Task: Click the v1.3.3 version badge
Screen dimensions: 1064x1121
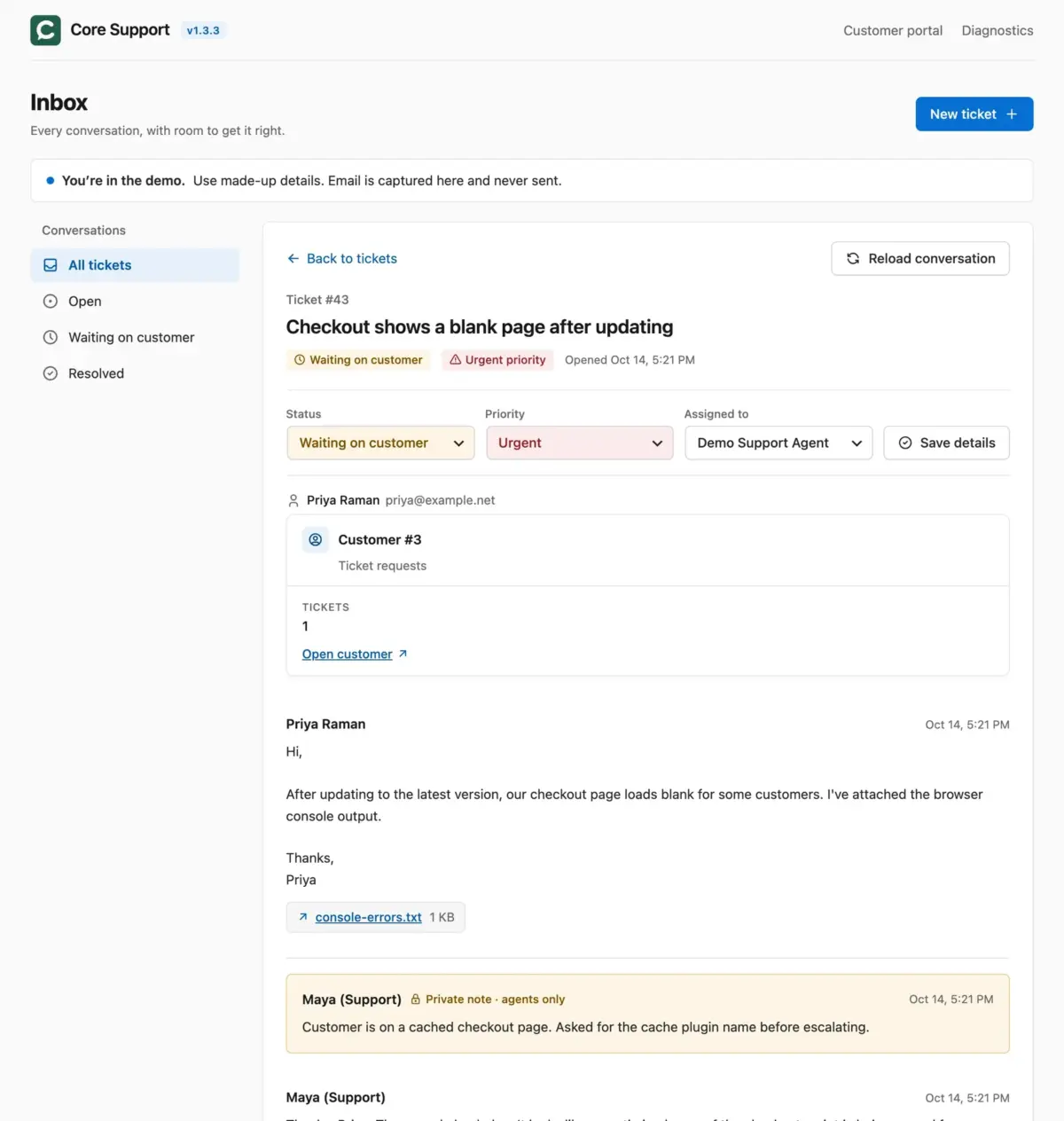Action: coord(203,30)
